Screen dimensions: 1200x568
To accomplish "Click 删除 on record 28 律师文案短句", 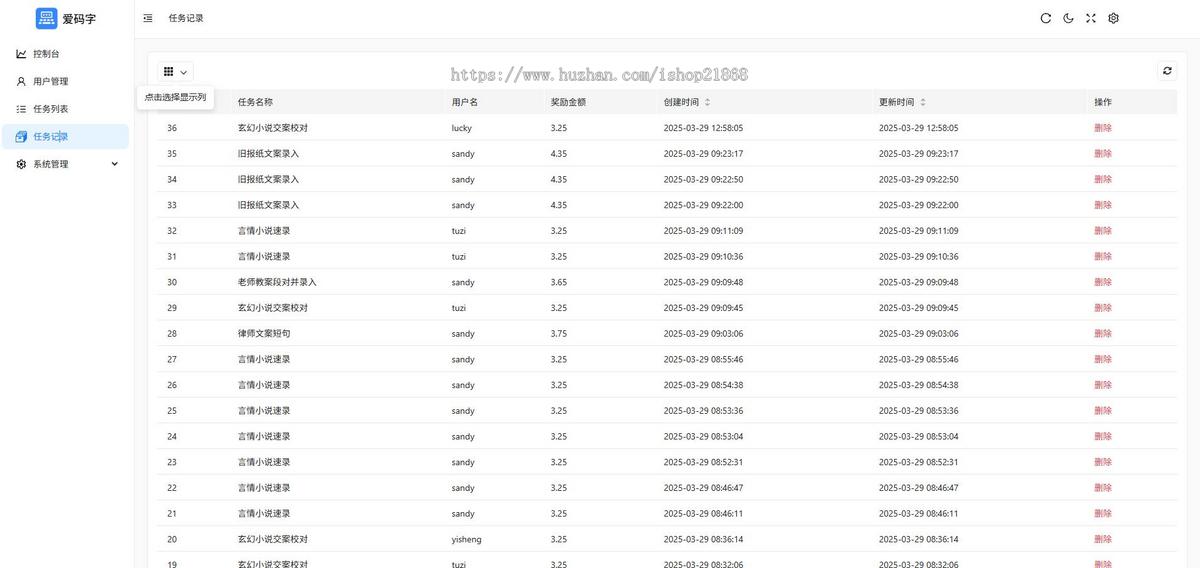I will tap(1102, 334).
